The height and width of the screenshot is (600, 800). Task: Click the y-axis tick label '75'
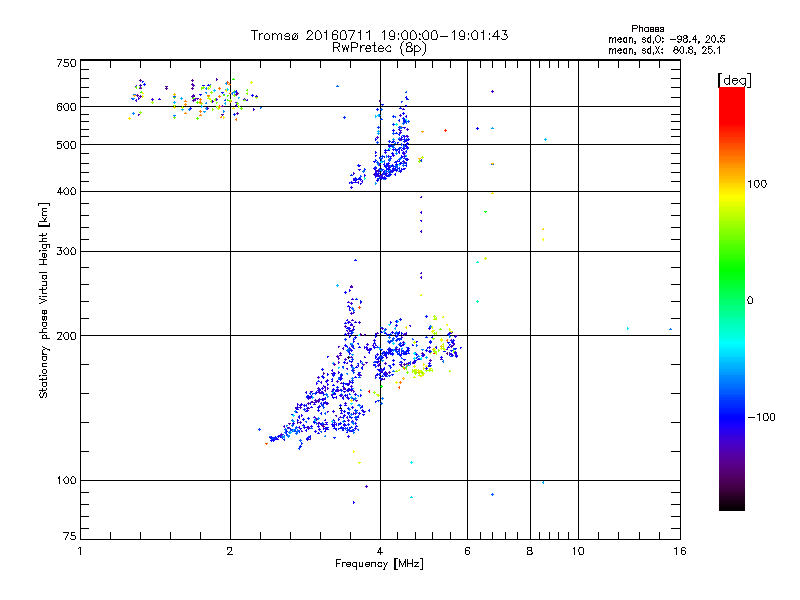tap(70, 536)
